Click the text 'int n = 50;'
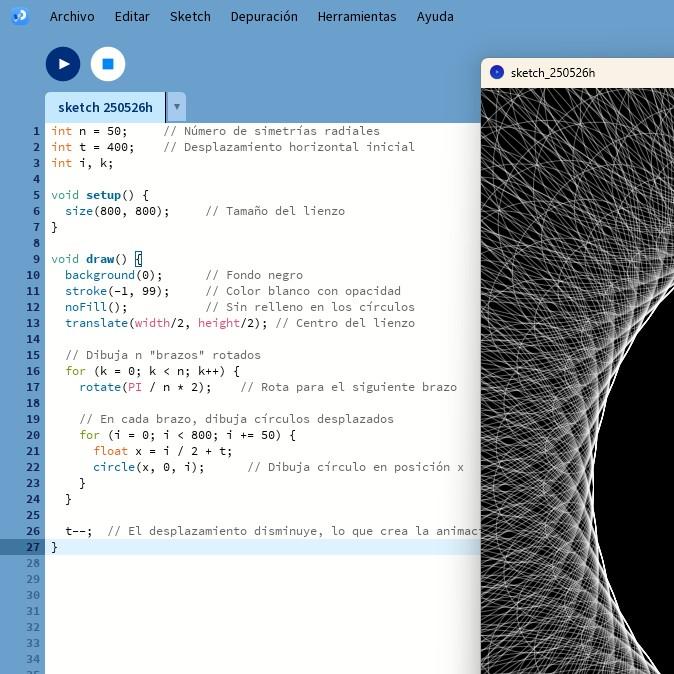Screen dimensions: 674x674 (89, 131)
